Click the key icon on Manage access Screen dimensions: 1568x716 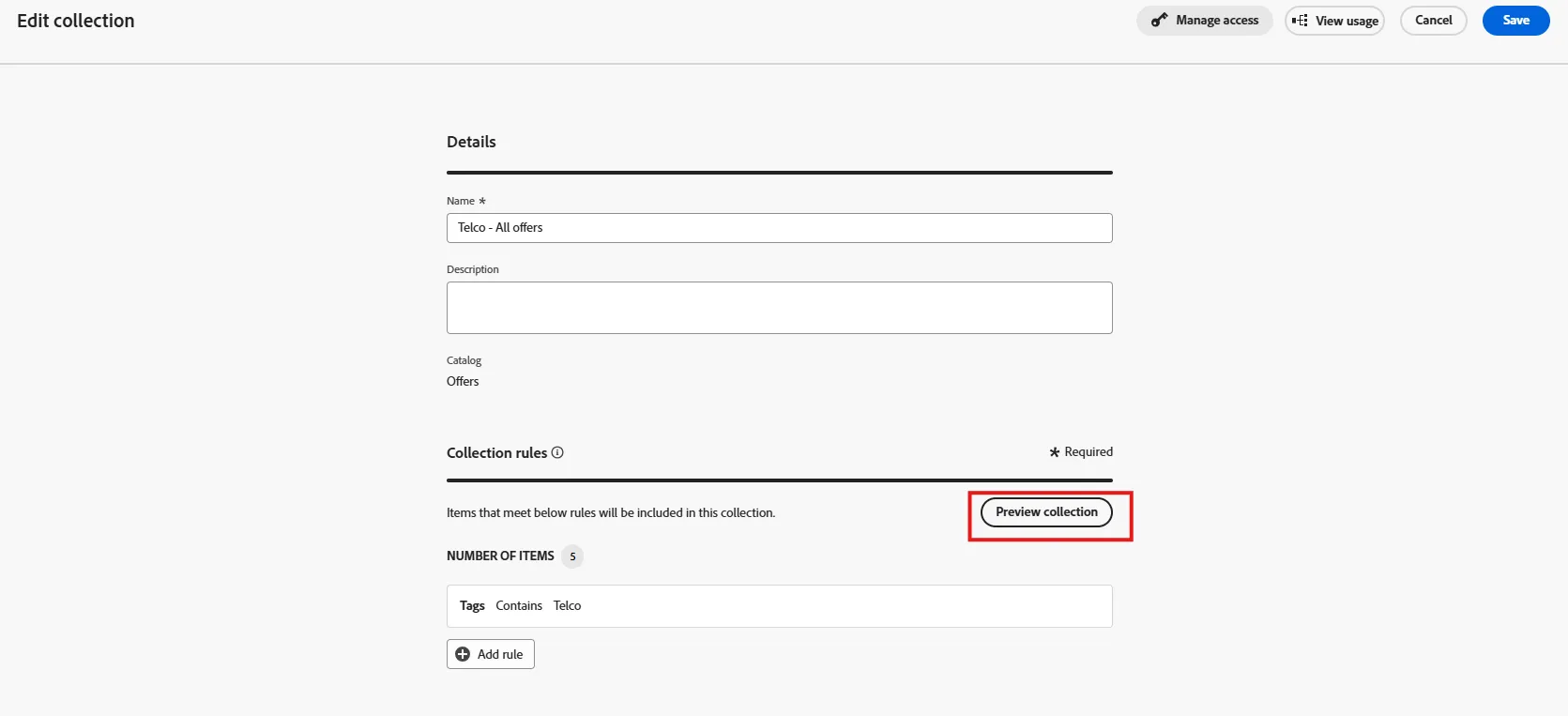(x=1160, y=20)
